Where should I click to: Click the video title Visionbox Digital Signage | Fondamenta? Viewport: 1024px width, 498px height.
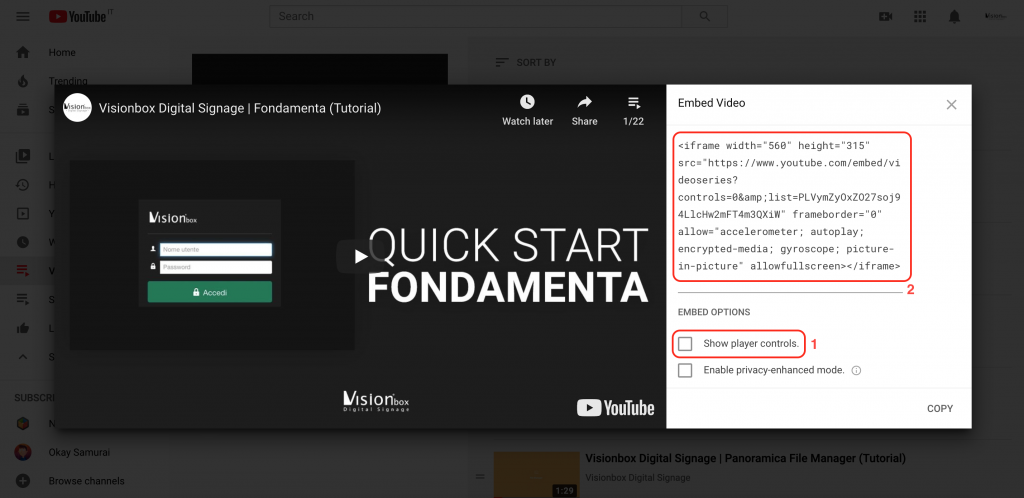(240, 108)
